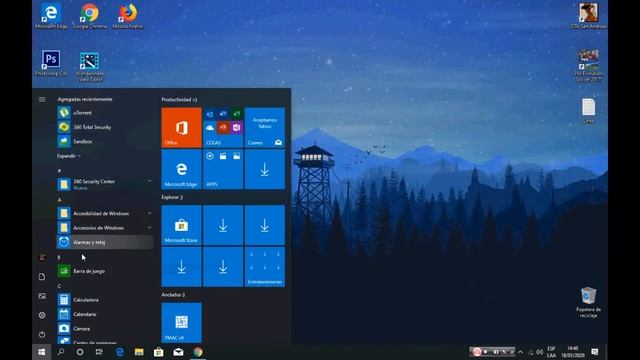640x360 pixels.
Task: Open Barra de juego app
Action: coord(105,271)
